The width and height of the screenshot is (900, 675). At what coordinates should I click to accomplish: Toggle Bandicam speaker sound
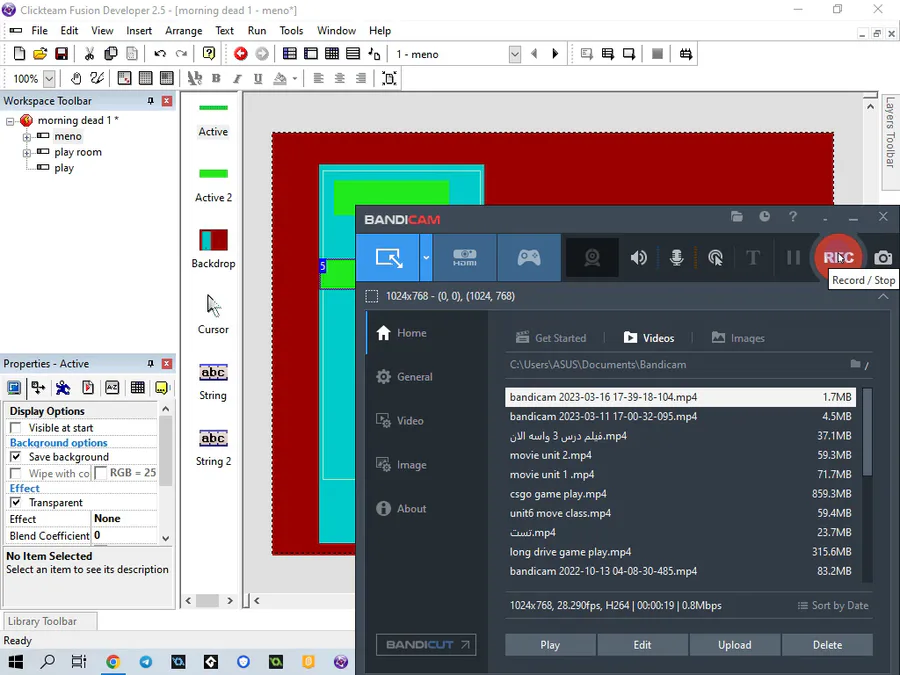tap(638, 258)
